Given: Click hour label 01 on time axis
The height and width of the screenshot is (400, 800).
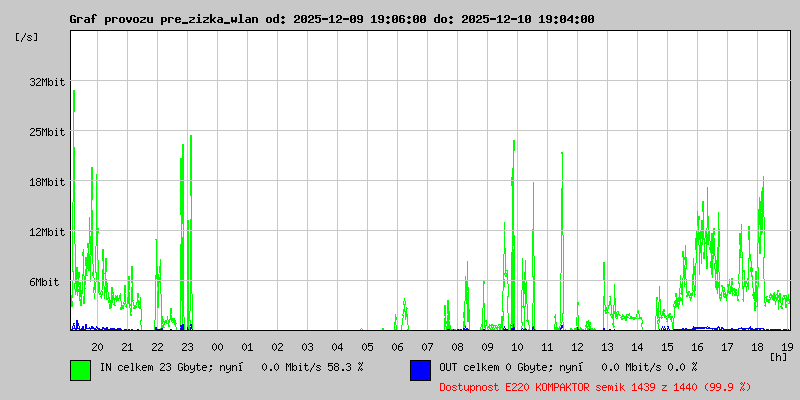Looking at the screenshot, I should pos(247,347).
